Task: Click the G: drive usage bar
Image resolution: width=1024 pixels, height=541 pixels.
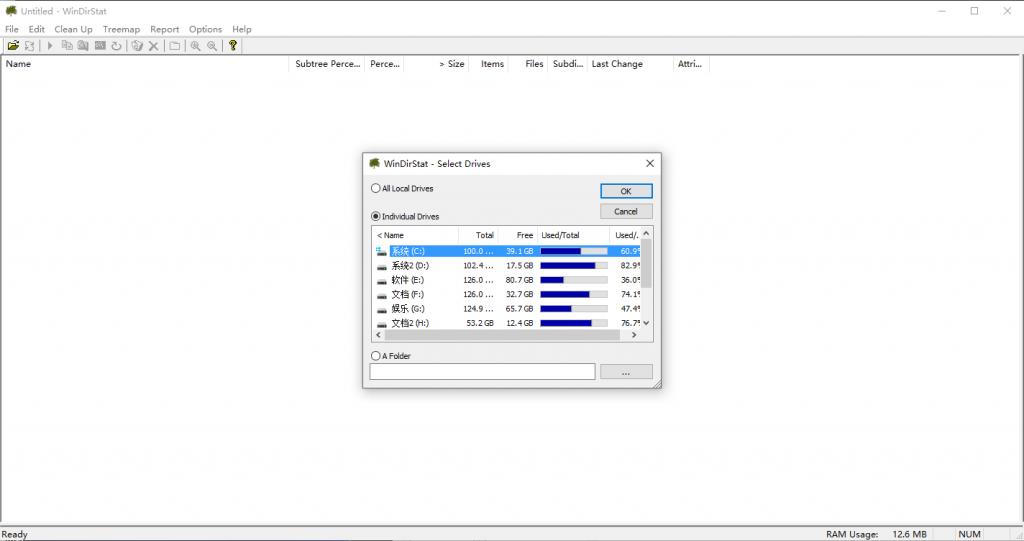Action: point(573,309)
